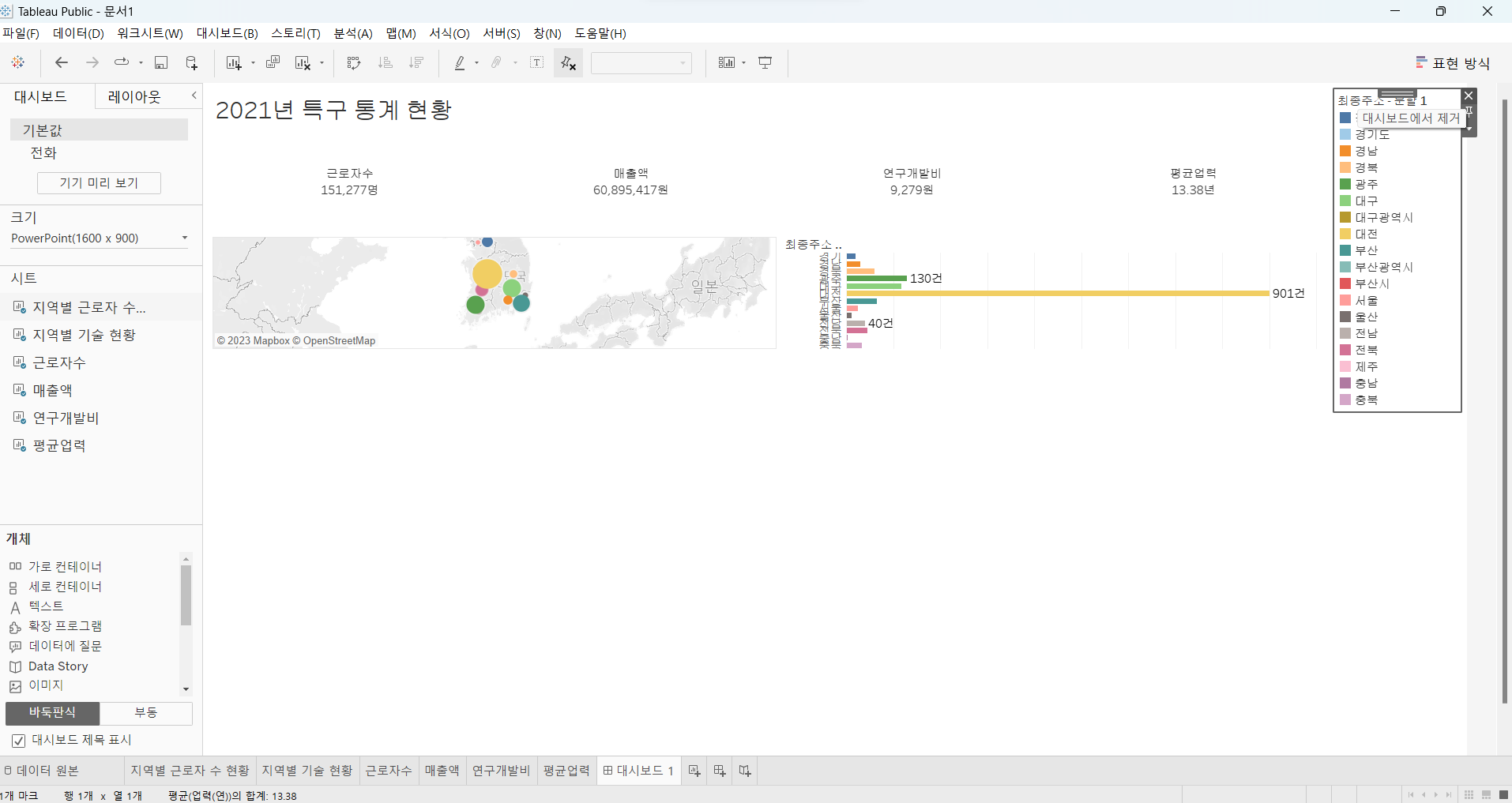Click the 대전 yellow legend swatch
This screenshot has height=803, width=1512.
[1345, 234]
